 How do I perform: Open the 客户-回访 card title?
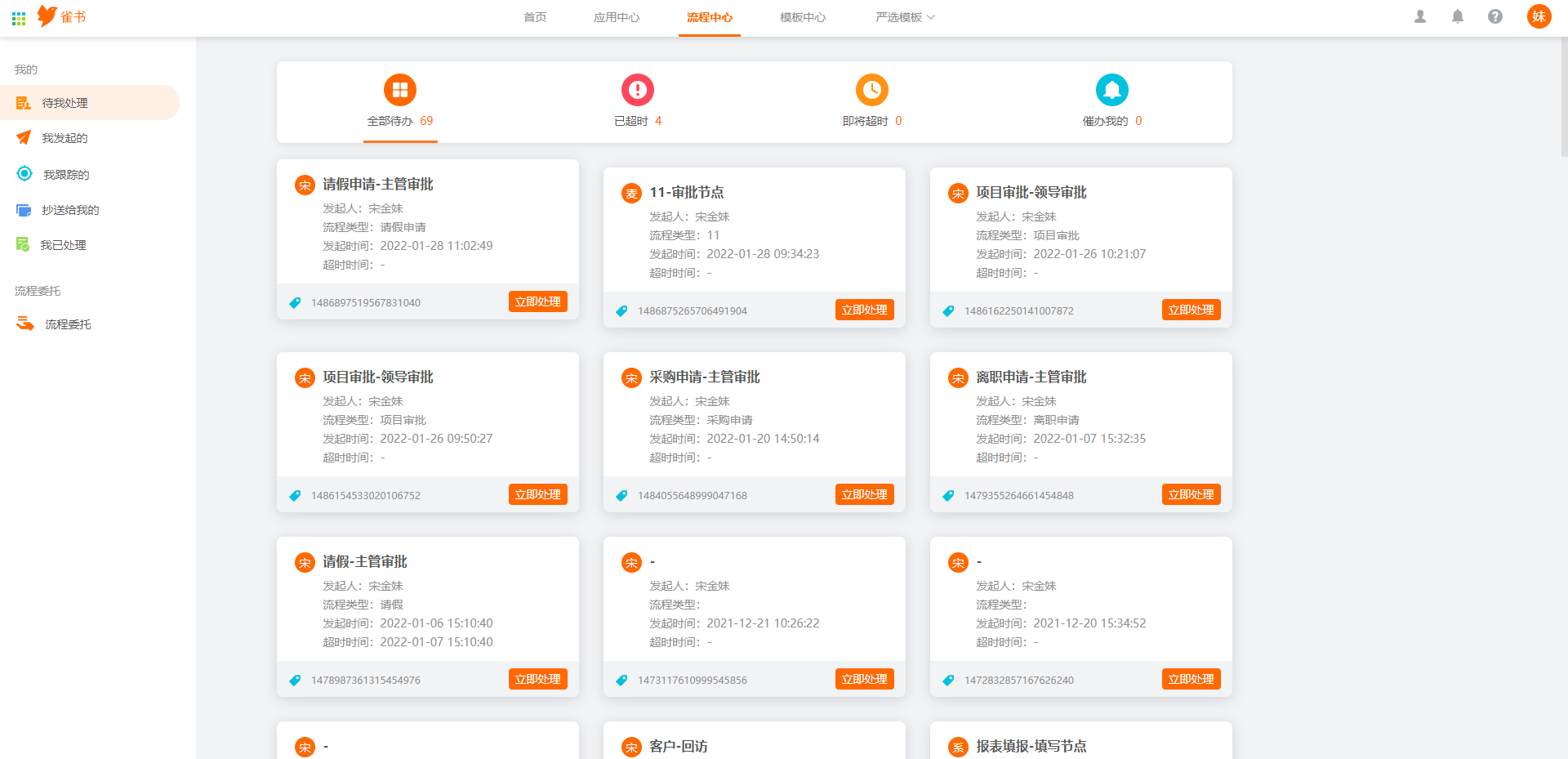[x=679, y=747]
